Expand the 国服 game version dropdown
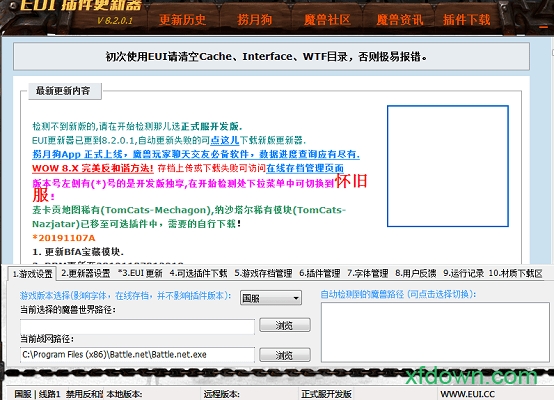The height and width of the screenshot is (400, 554). pos(271,298)
